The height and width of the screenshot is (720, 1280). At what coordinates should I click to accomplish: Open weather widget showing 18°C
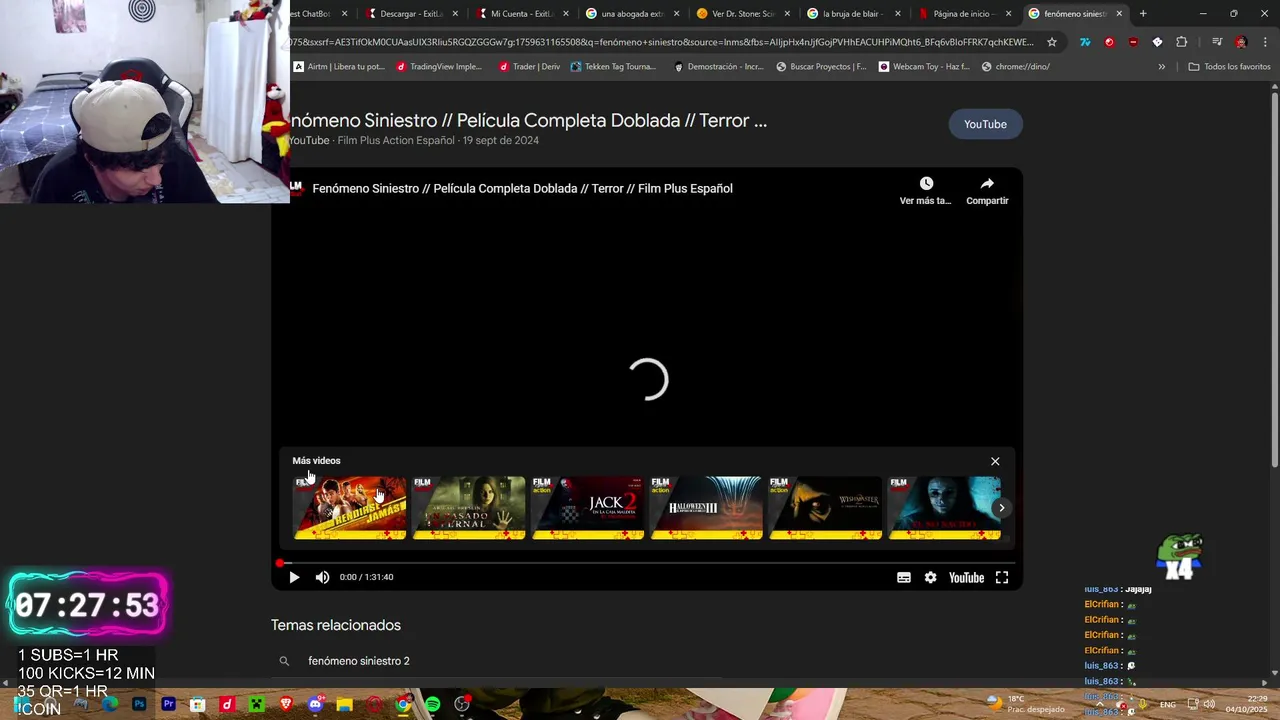1025,704
